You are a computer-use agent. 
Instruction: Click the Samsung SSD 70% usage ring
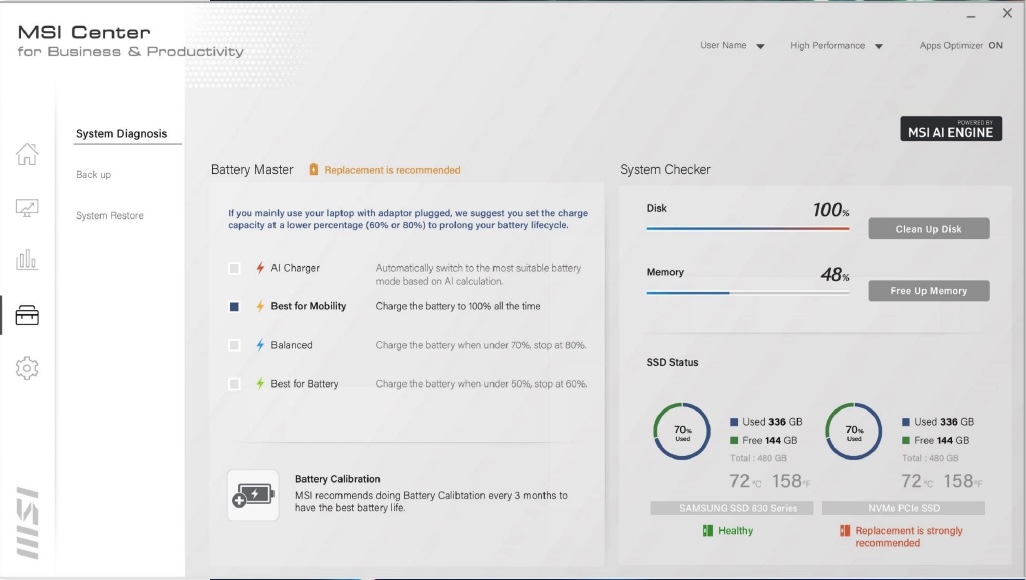[x=682, y=431]
